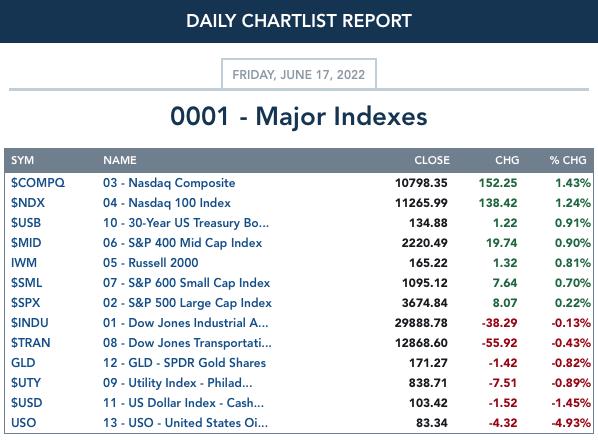The width and height of the screenshot is (598, 440).
Task: Click the $USB symbol
Action: tap(26, 223)
